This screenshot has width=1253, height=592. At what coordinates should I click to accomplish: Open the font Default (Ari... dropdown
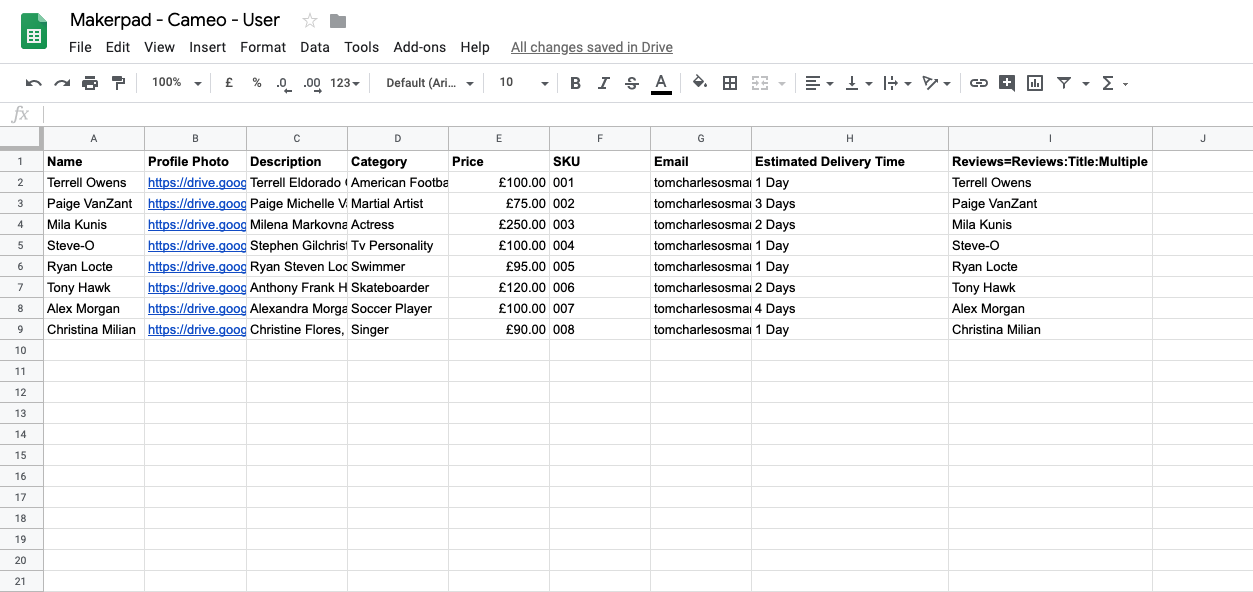click(x=430, y=83)
